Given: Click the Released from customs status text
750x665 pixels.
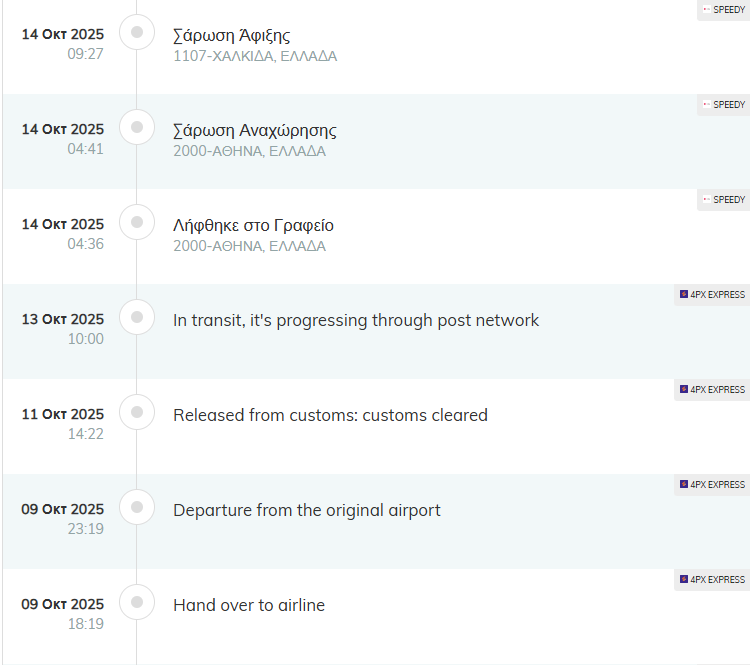Looking at the screenshot, I should point(330,415).
